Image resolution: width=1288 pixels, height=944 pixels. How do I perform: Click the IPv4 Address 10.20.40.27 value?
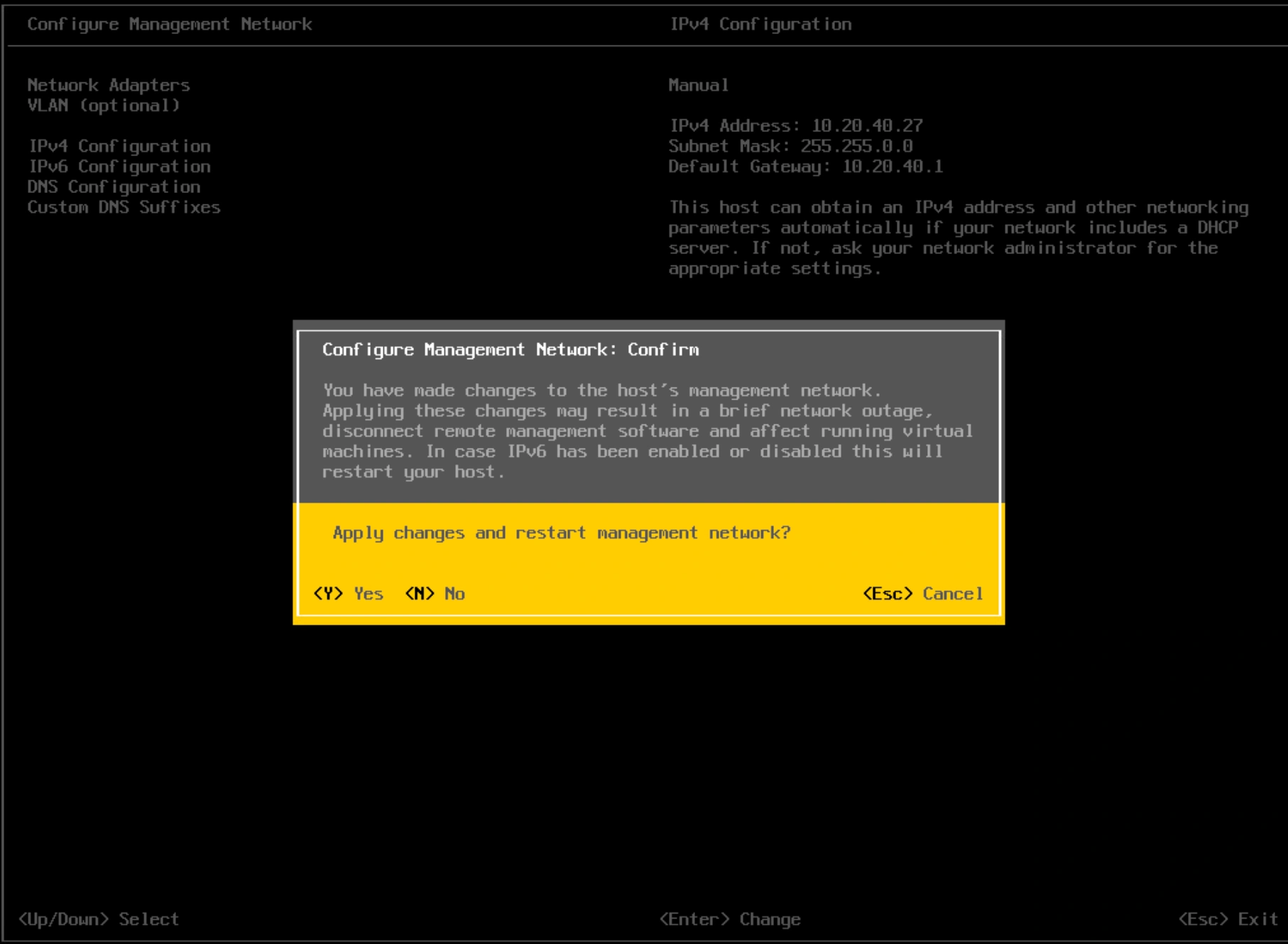click(x=795, y=126)
